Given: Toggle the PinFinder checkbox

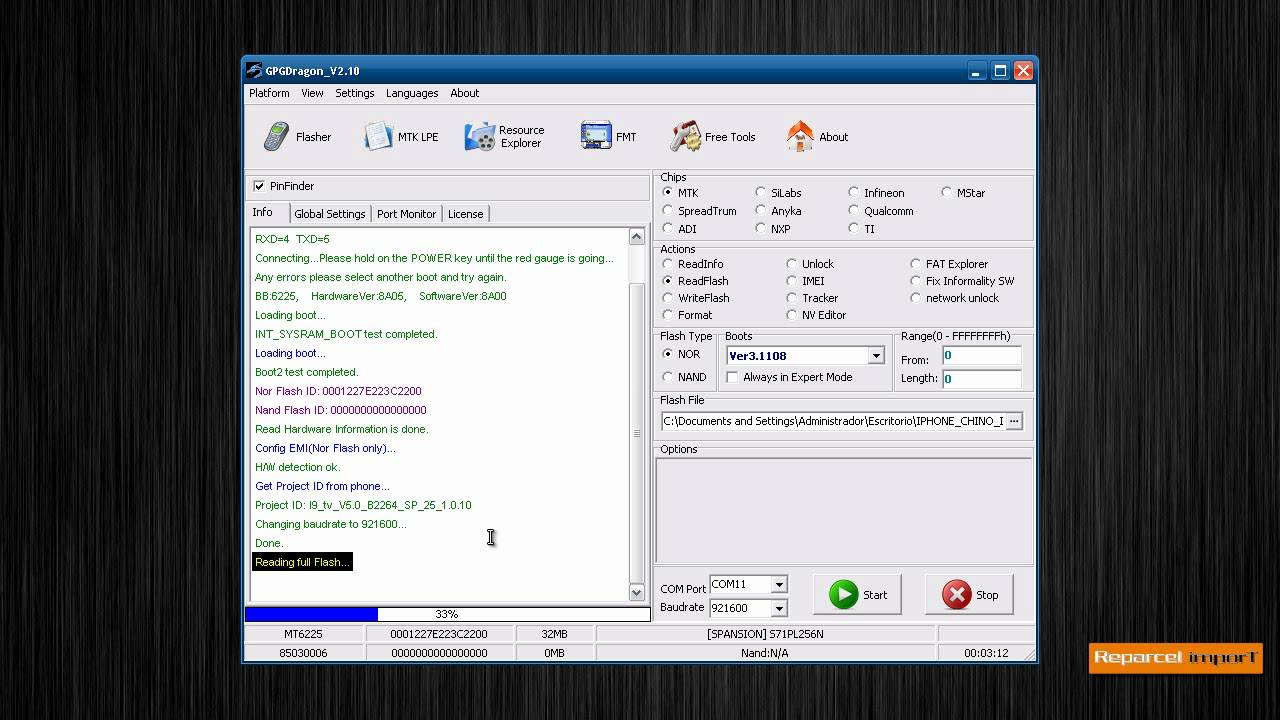Looking at the screenshot, I should coord(259,186).
